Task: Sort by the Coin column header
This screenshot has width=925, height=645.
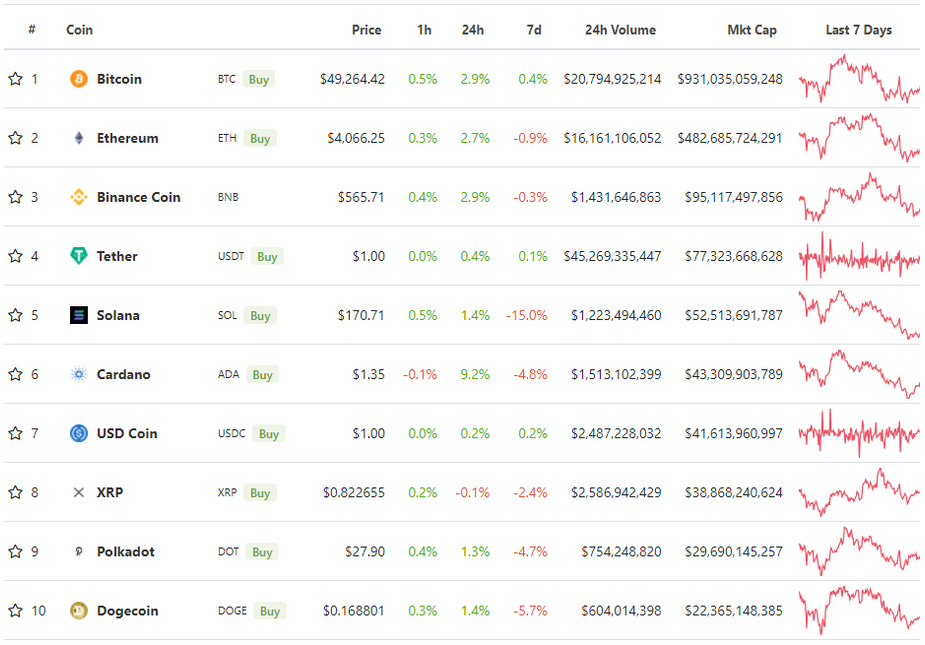Action: coord(79,30)
